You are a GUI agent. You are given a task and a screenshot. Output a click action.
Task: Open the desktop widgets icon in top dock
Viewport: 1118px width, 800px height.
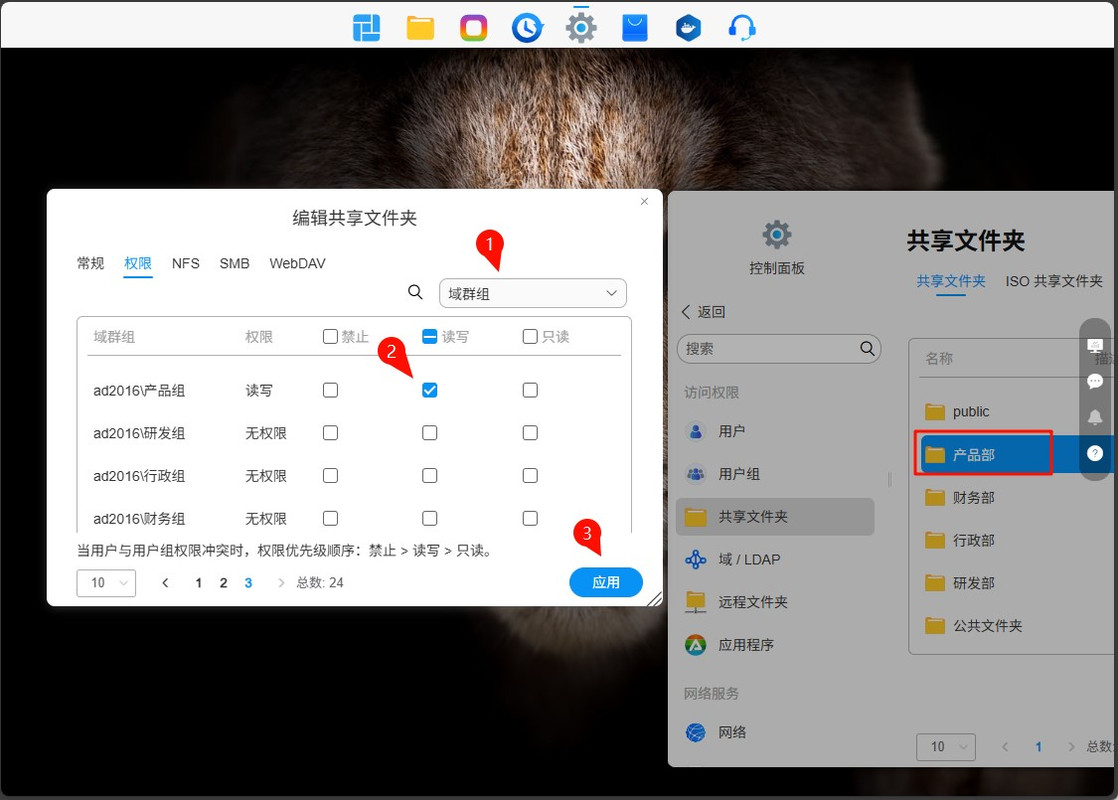pyautogui.click(x=366, y=28)
